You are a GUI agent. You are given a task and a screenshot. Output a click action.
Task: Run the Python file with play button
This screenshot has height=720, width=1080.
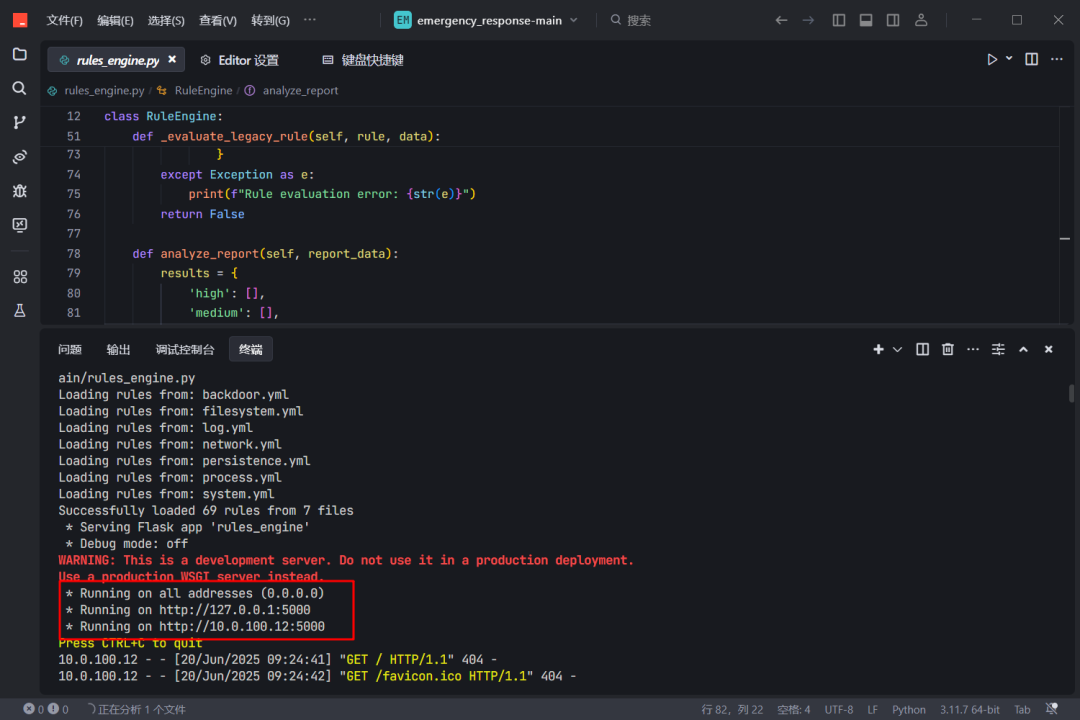[x=992, y=60]
